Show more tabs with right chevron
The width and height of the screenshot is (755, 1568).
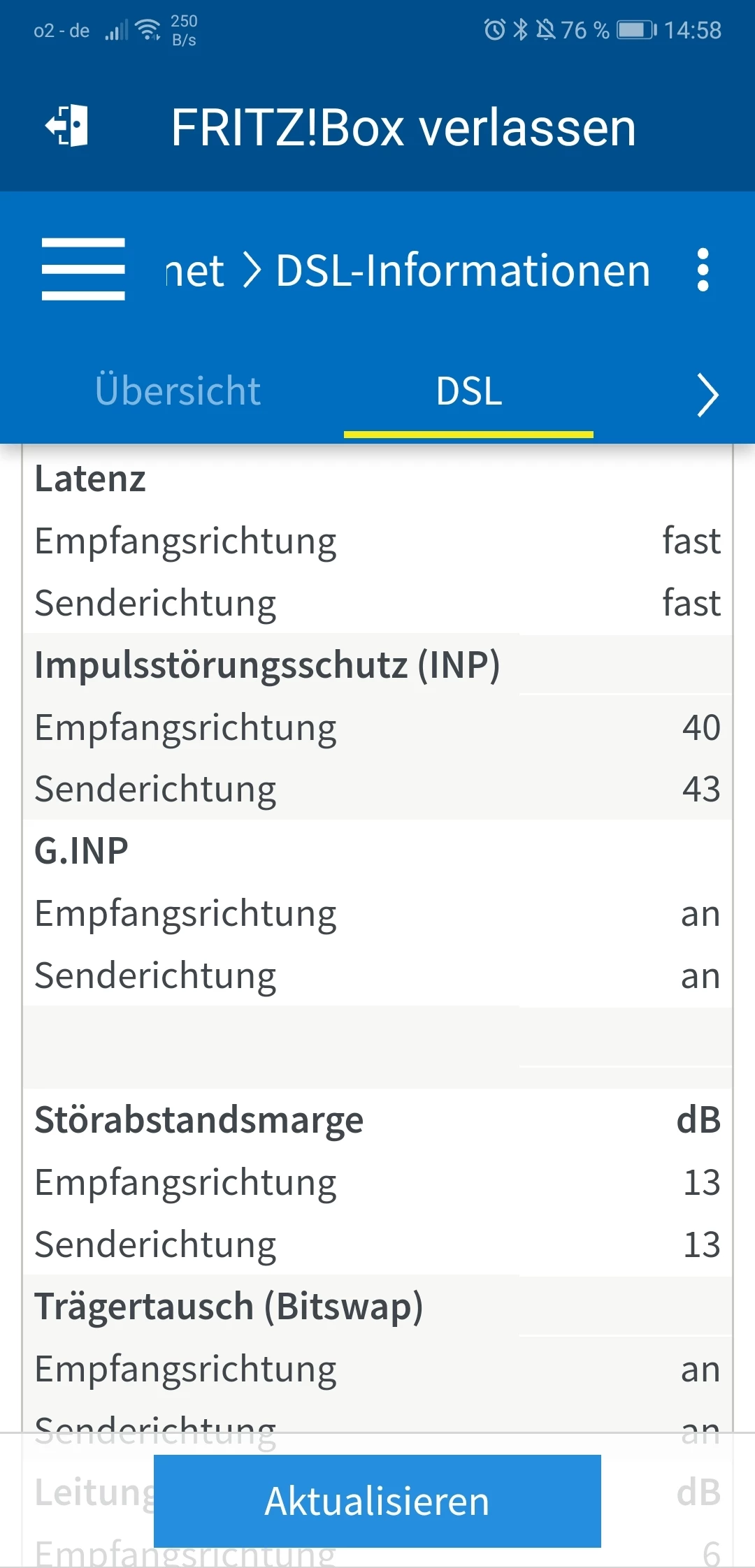point(707,395)
